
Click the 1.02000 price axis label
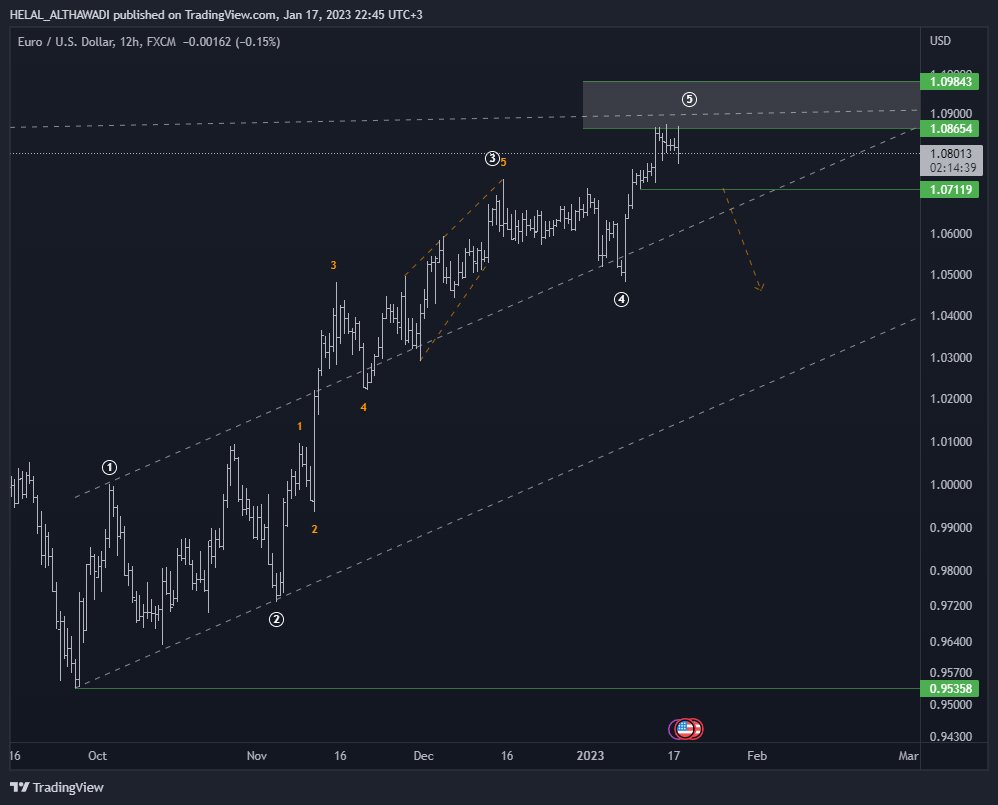coord(951,399)
